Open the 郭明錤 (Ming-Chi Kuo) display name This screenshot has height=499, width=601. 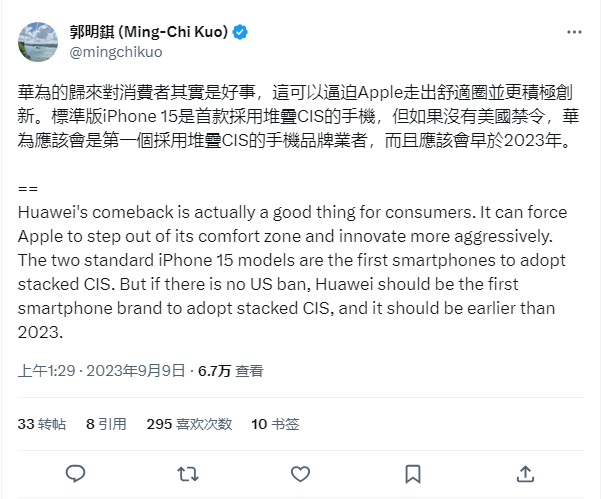148,32
